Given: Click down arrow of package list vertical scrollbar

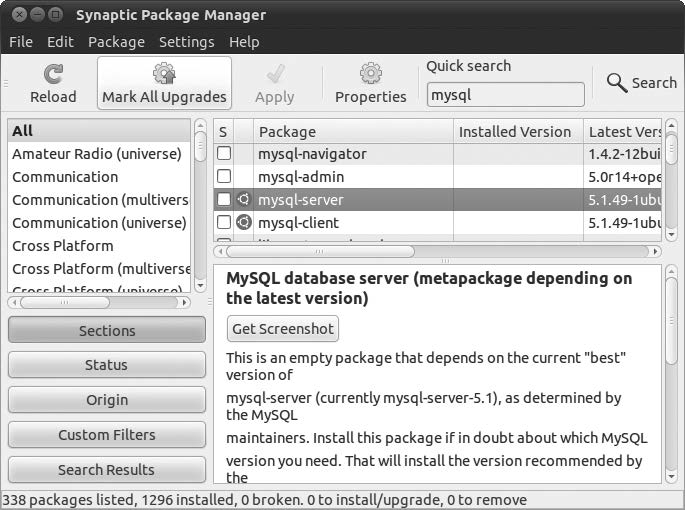Looking at the screenshot, I should pos(671,235).
